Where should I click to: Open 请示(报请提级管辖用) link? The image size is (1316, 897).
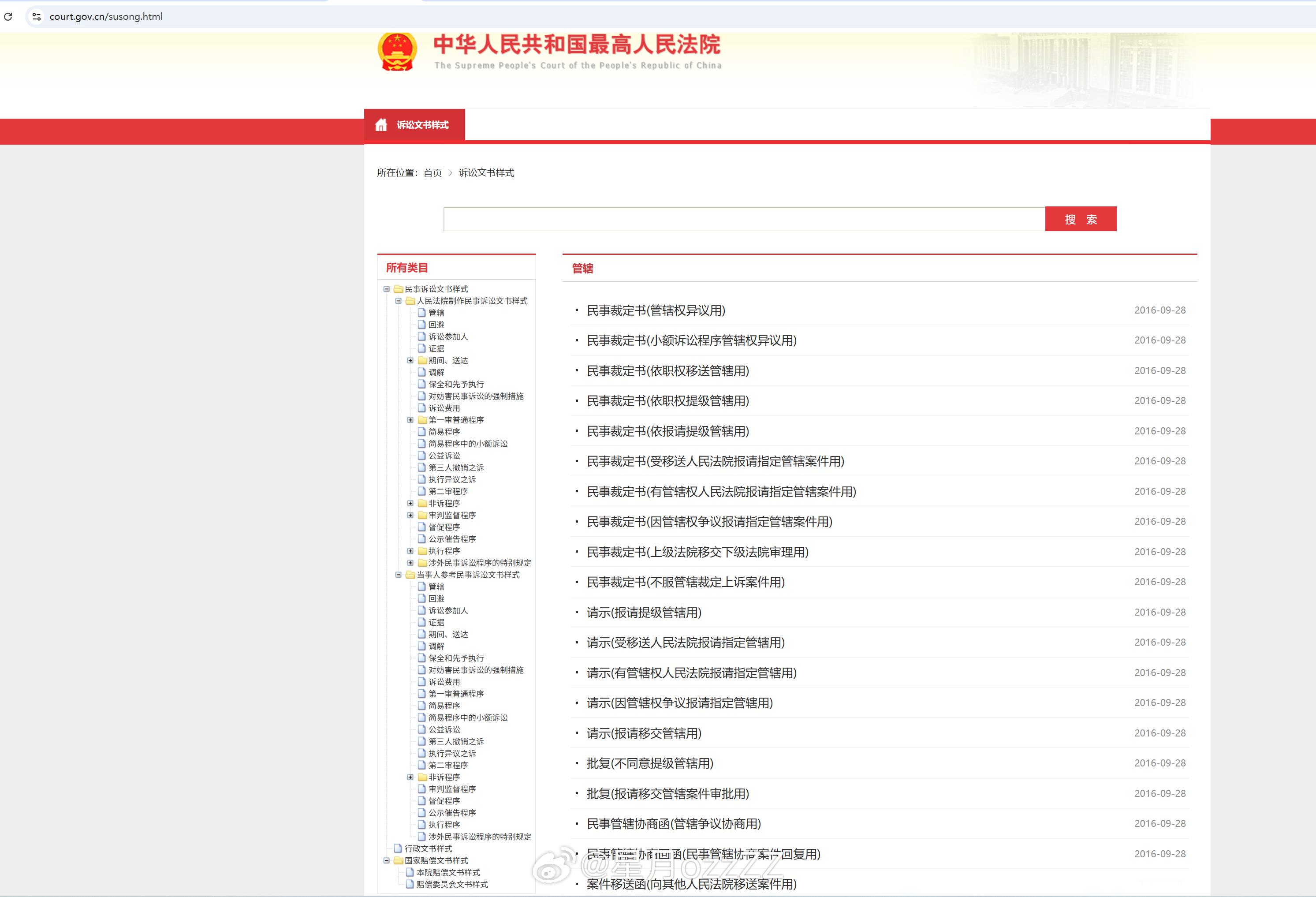click(644, 612)
